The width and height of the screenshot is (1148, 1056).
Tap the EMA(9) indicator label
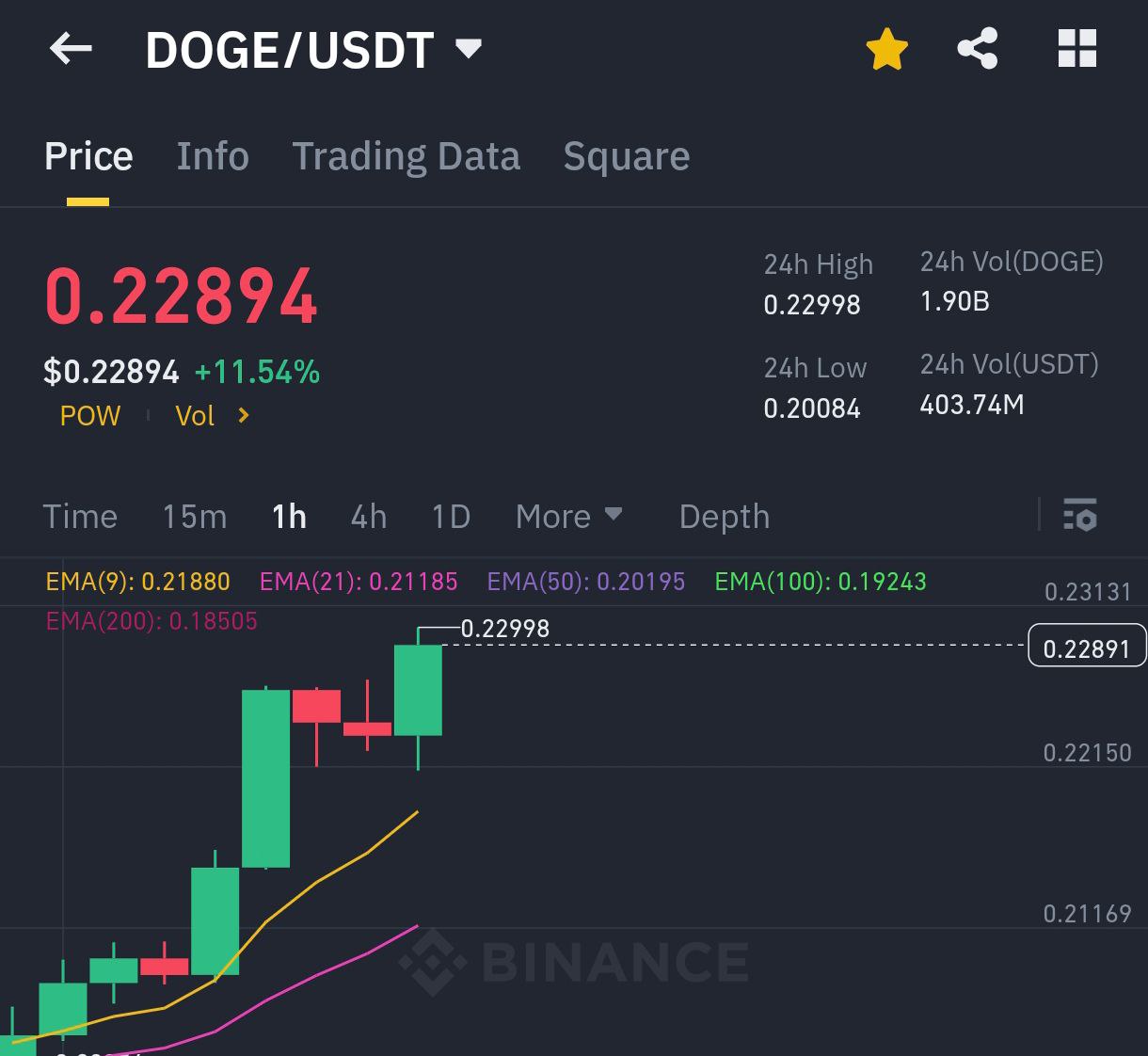pyautogui.click(x=138, y=582)
